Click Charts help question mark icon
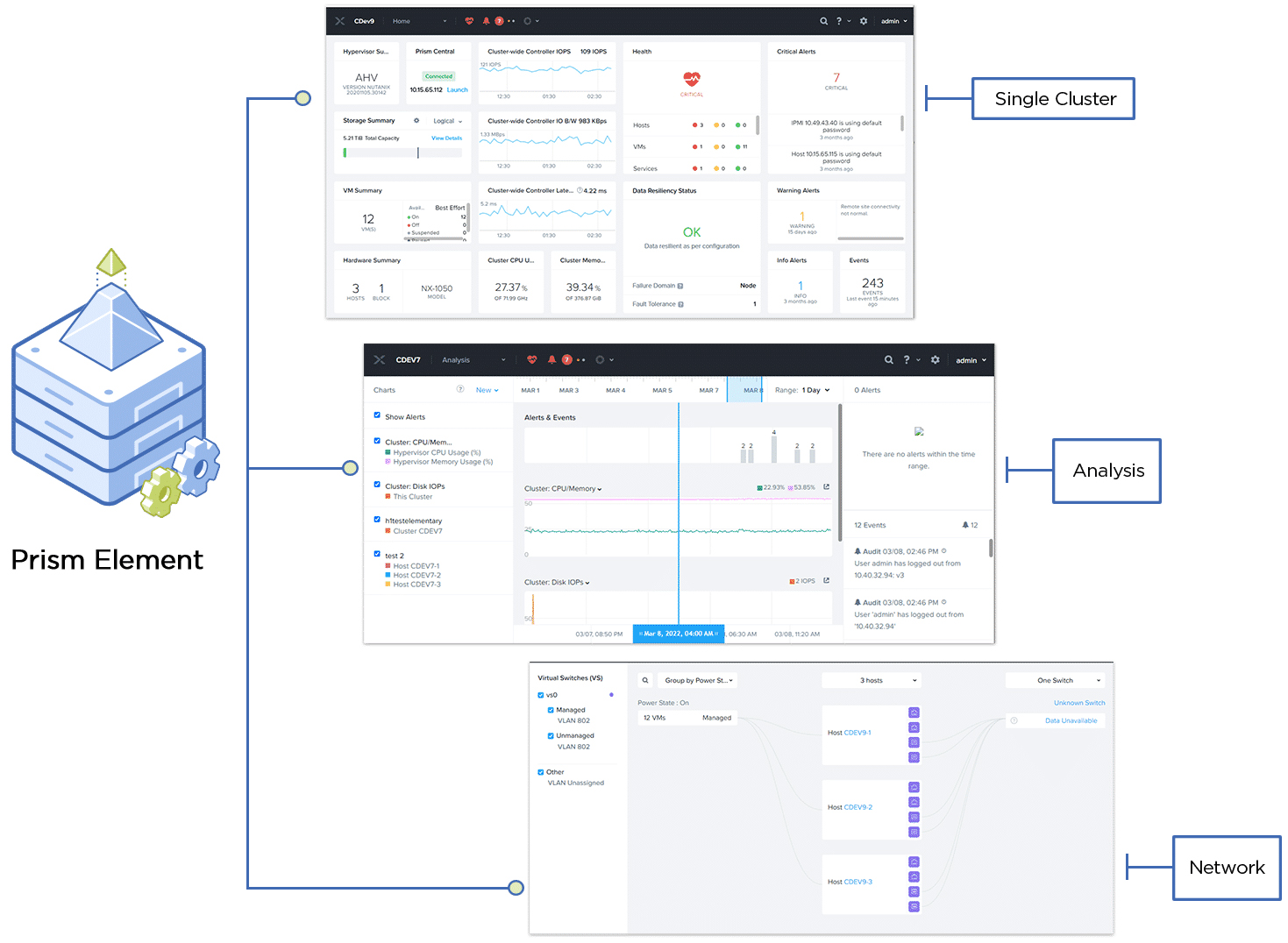The width and height of the screenshot is (1288, 943). tap(460, 389)
